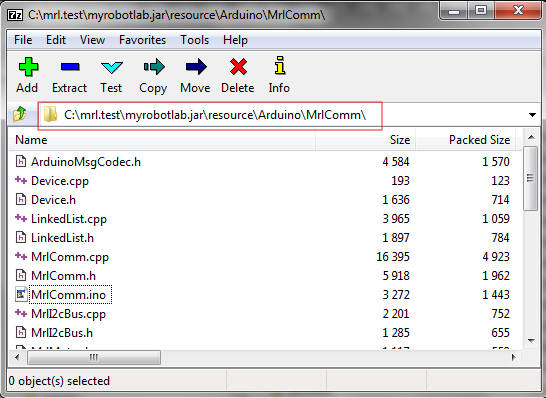Screen dimensions: 546x398
Task: Click the address path input field
Action: (x=289, y=115)
